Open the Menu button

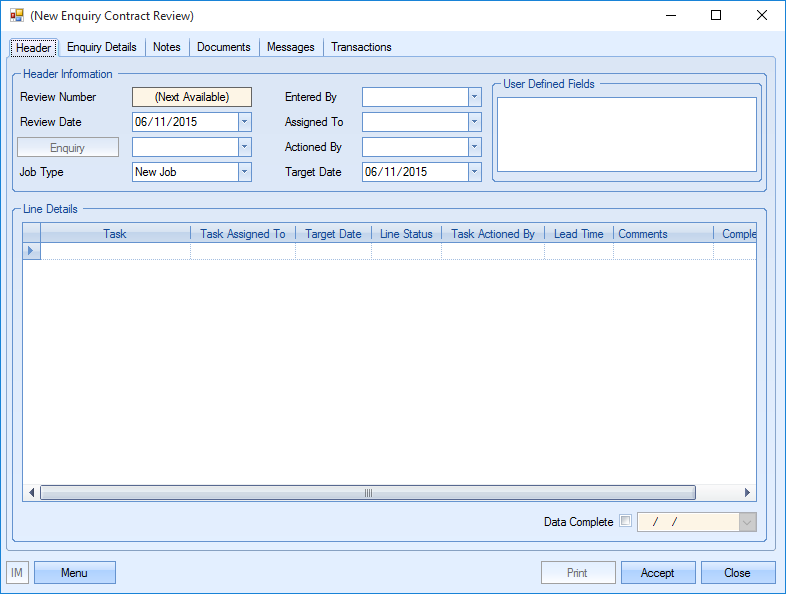point(74,573)
